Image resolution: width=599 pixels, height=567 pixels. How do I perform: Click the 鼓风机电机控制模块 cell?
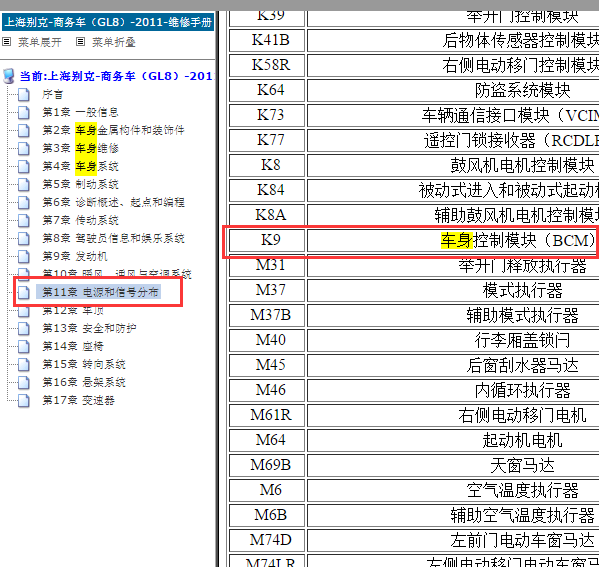tap(453, 165)
